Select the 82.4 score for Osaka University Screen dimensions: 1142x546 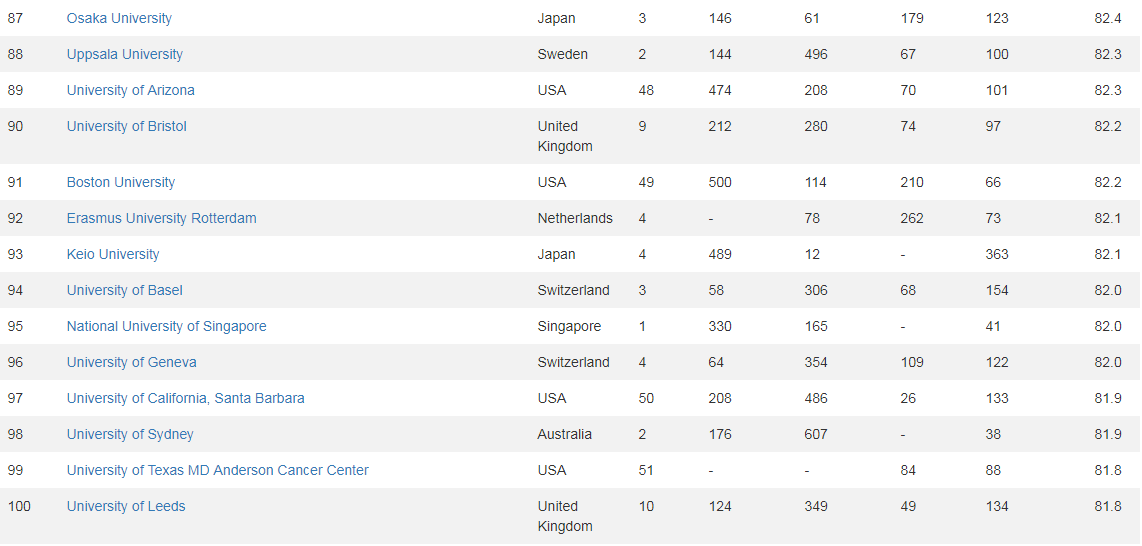tap(1108, 18)
